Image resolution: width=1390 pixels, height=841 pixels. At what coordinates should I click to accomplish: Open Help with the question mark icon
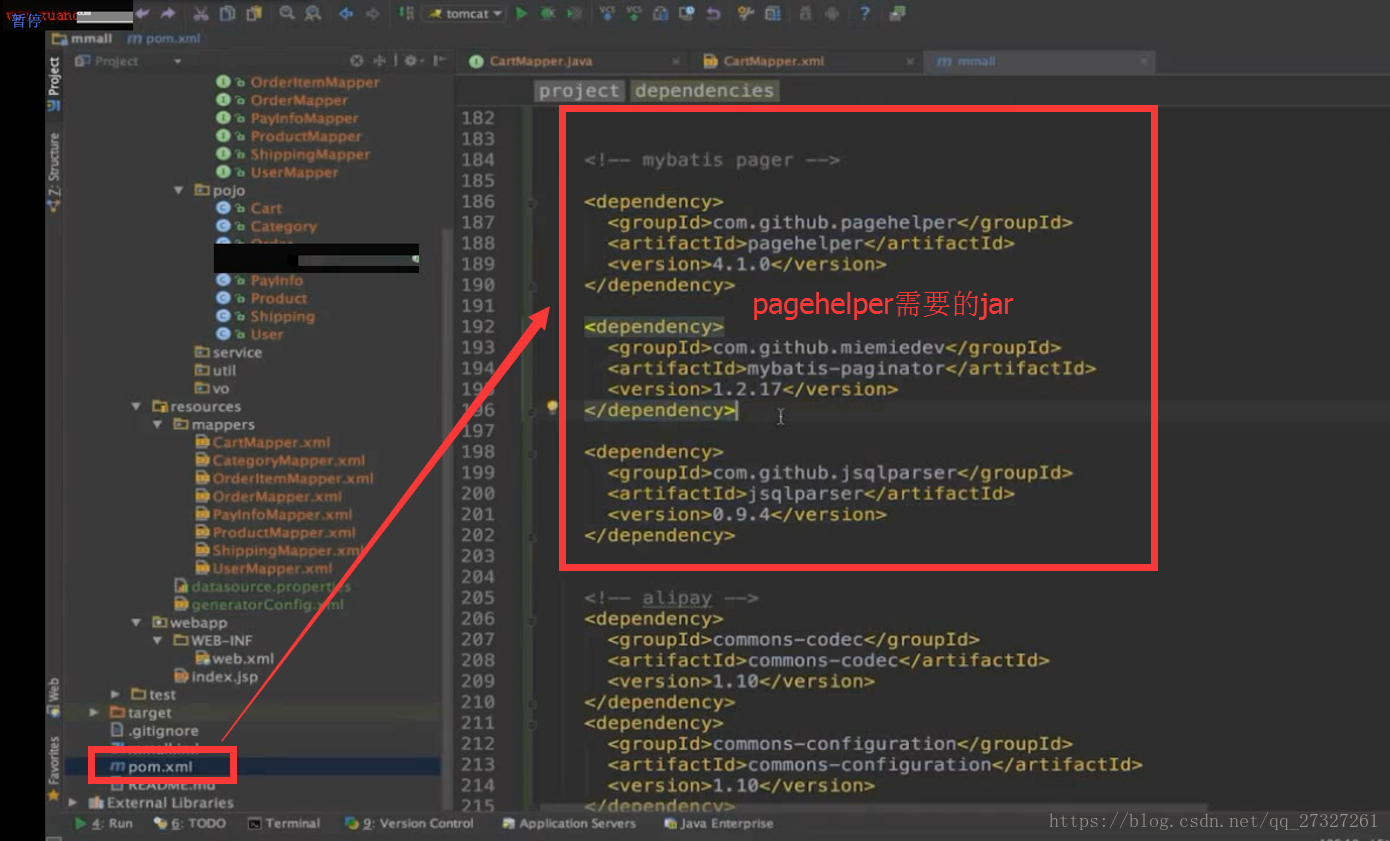[x=865, y=13]
